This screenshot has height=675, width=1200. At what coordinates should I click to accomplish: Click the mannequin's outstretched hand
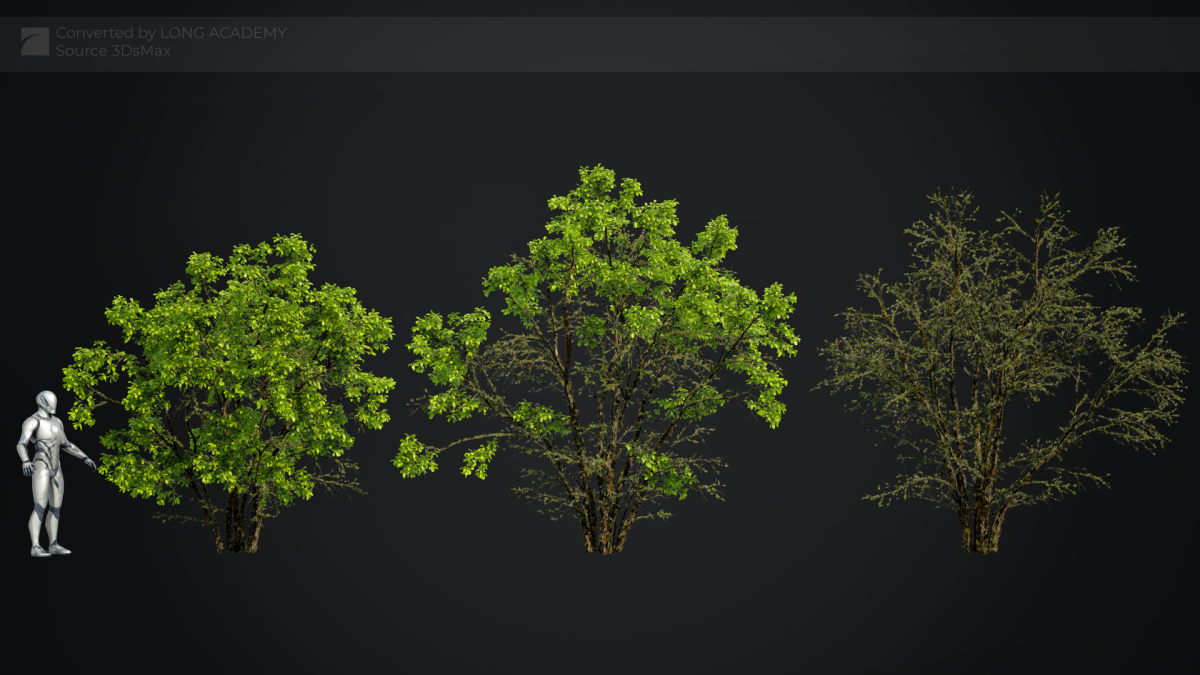[90, 463]
